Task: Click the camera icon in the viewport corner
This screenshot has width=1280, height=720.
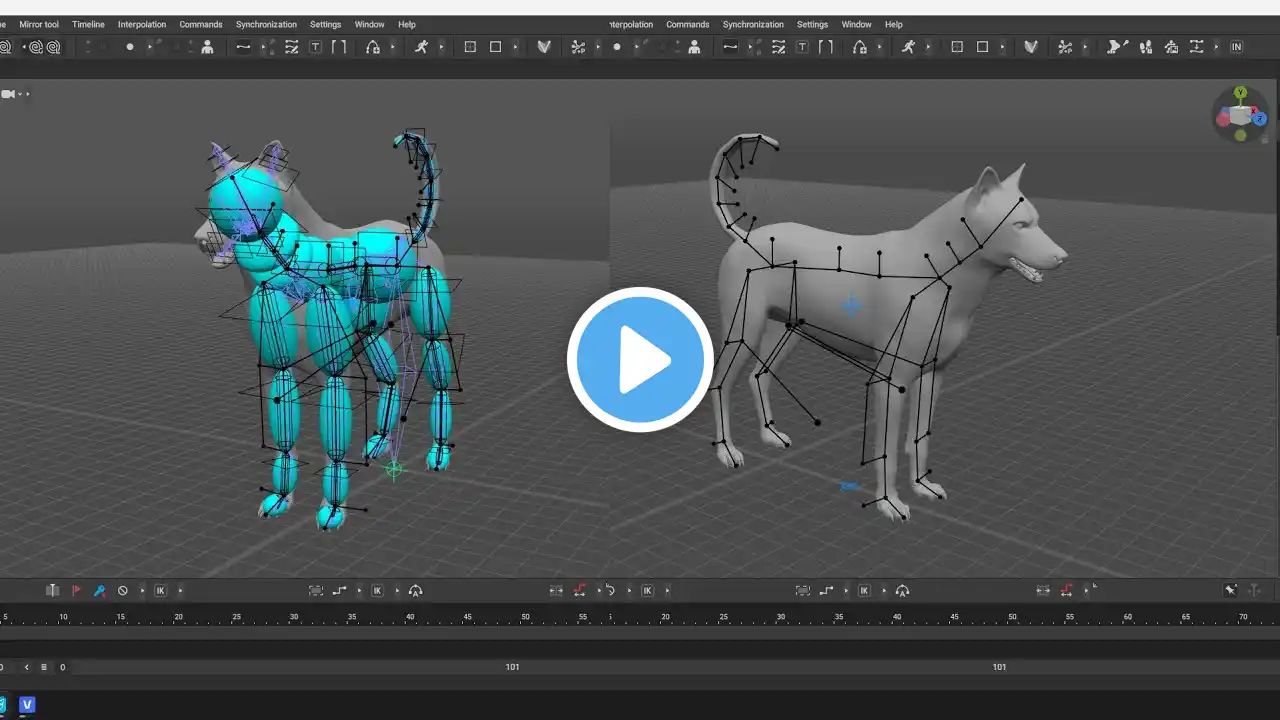Action: (x=8, y=94)
